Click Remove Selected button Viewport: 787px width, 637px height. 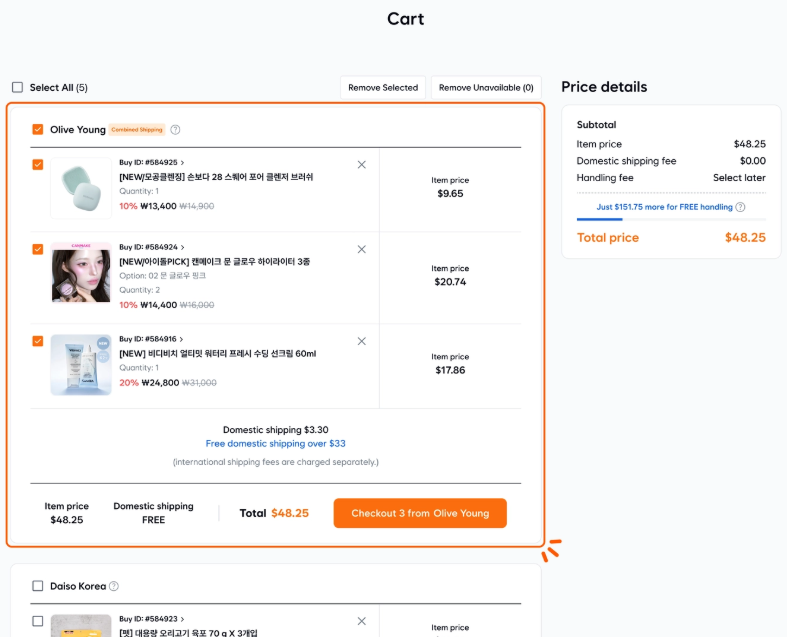[x=383, y=88]
